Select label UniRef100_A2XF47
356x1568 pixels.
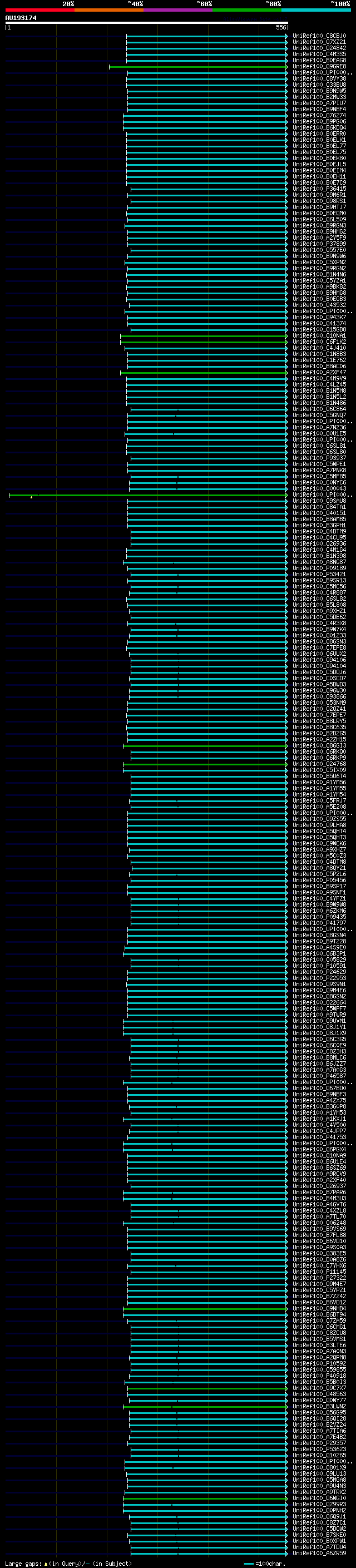[319, 372]
